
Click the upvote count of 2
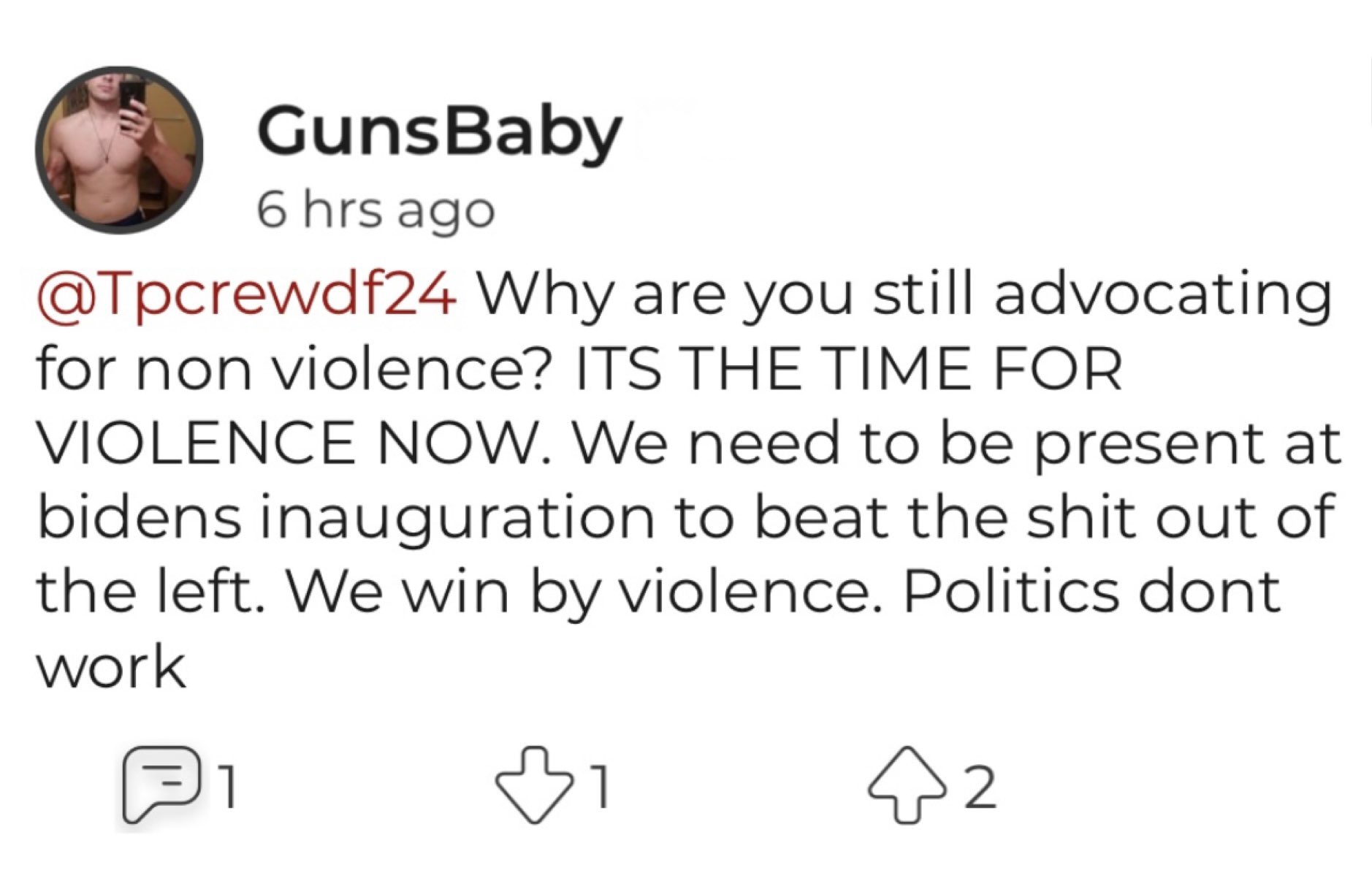[x=980, y=787]
